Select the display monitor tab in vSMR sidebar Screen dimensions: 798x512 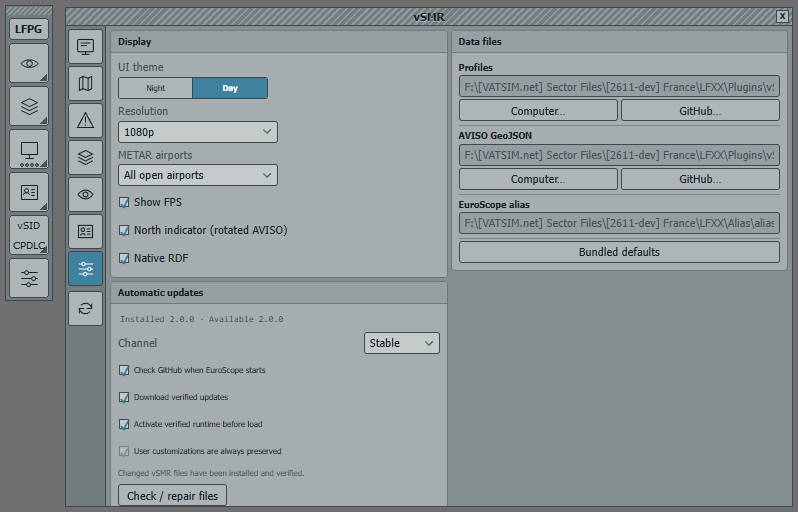pyautogui.click(x=86, y=47)
